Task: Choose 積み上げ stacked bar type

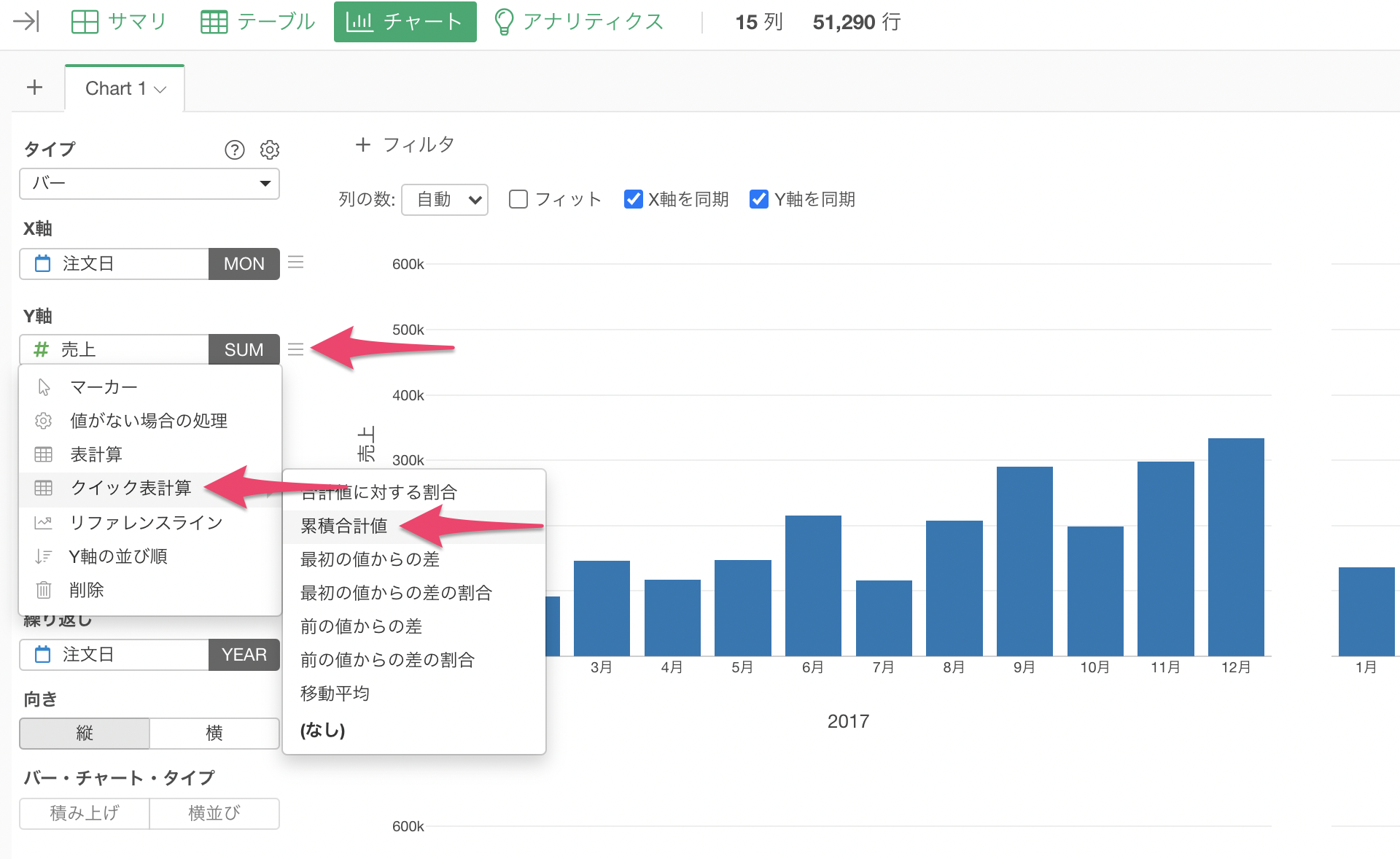Action: (85, 813)
